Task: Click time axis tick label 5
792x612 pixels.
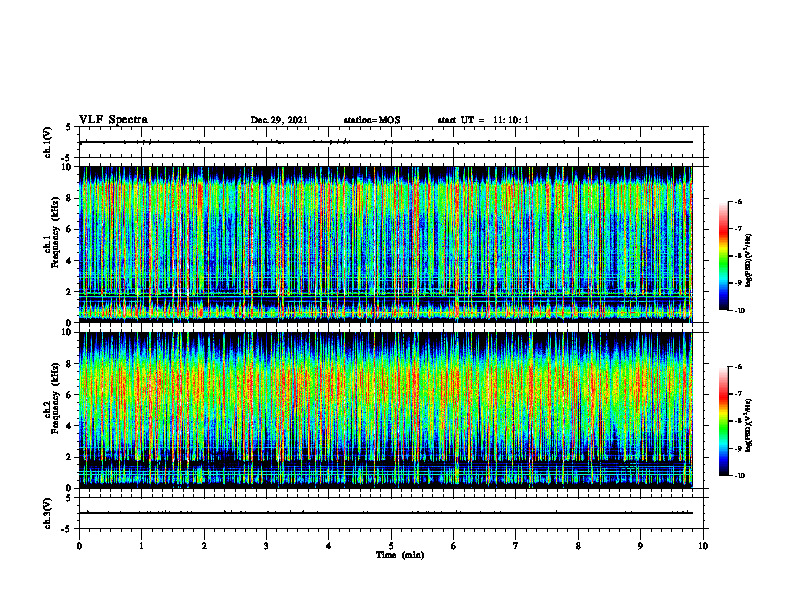Action: pos(391,546)
